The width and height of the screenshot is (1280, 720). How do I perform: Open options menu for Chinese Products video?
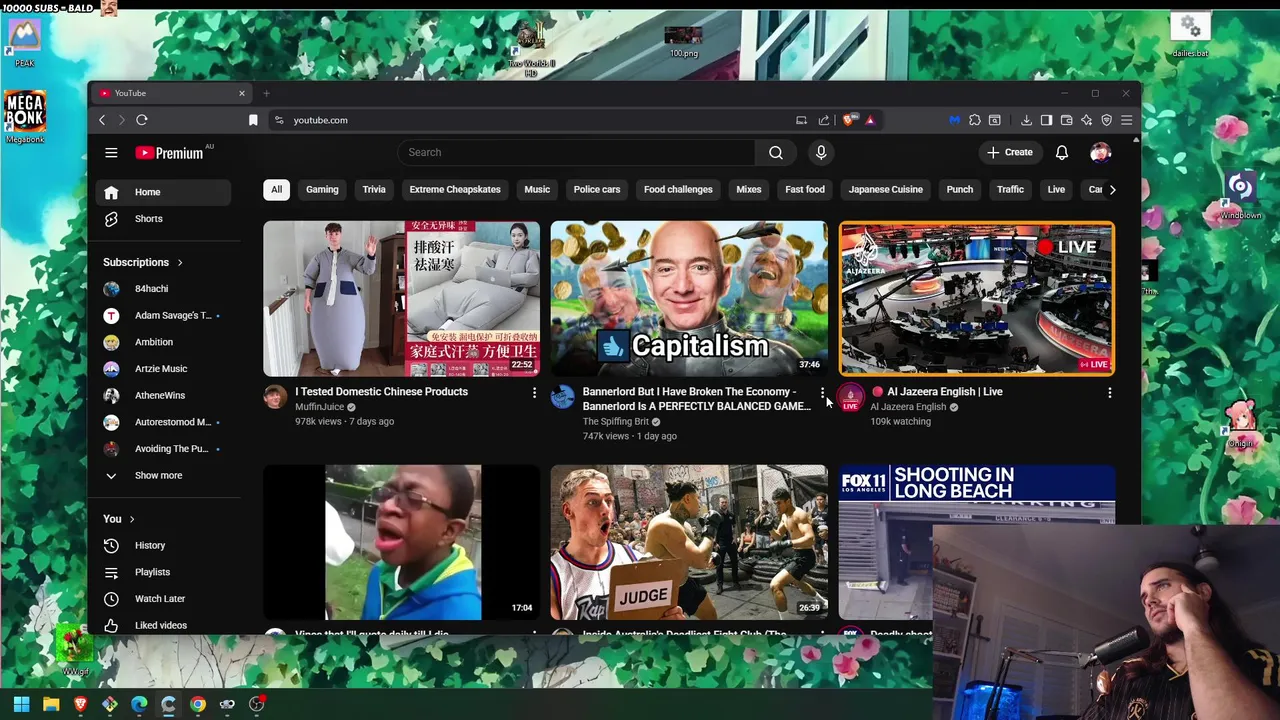click(534, 393)
